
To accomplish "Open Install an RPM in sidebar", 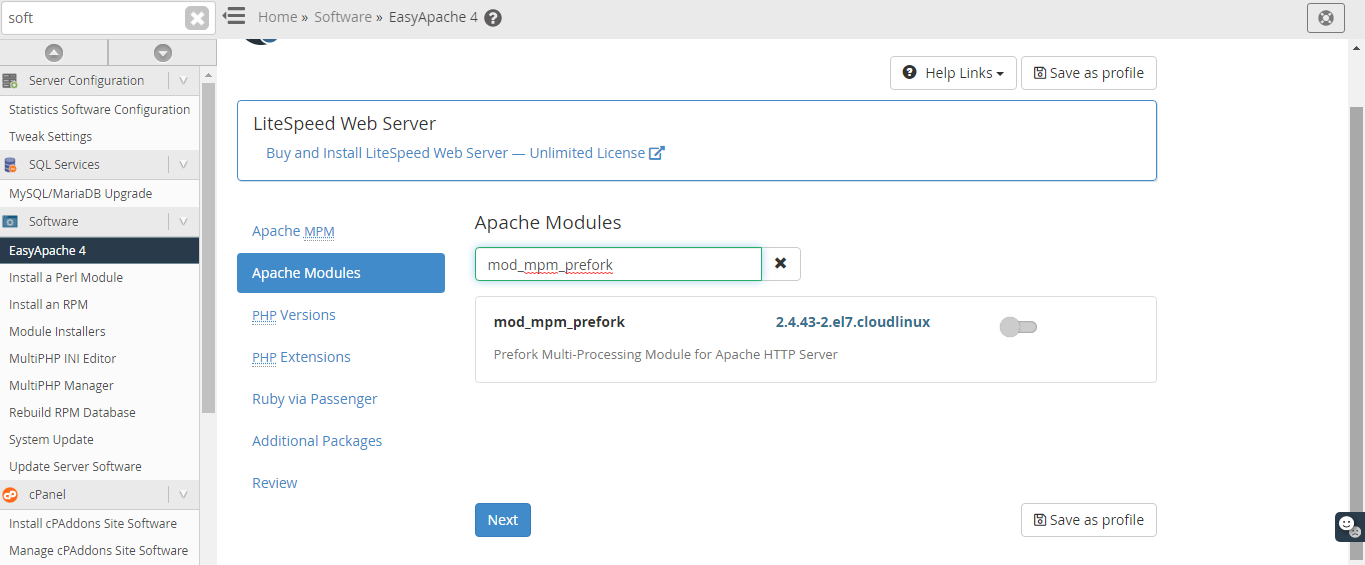I will pos(48,305).
